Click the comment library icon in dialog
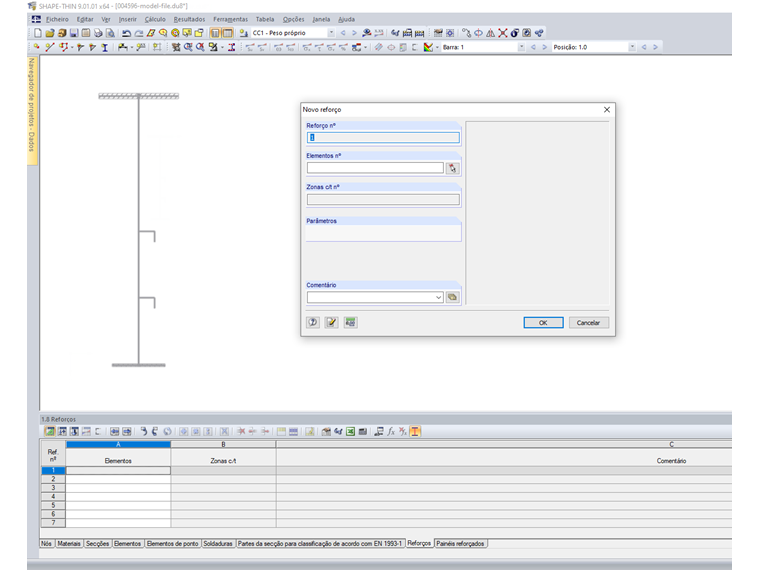 tap(453, 297)
